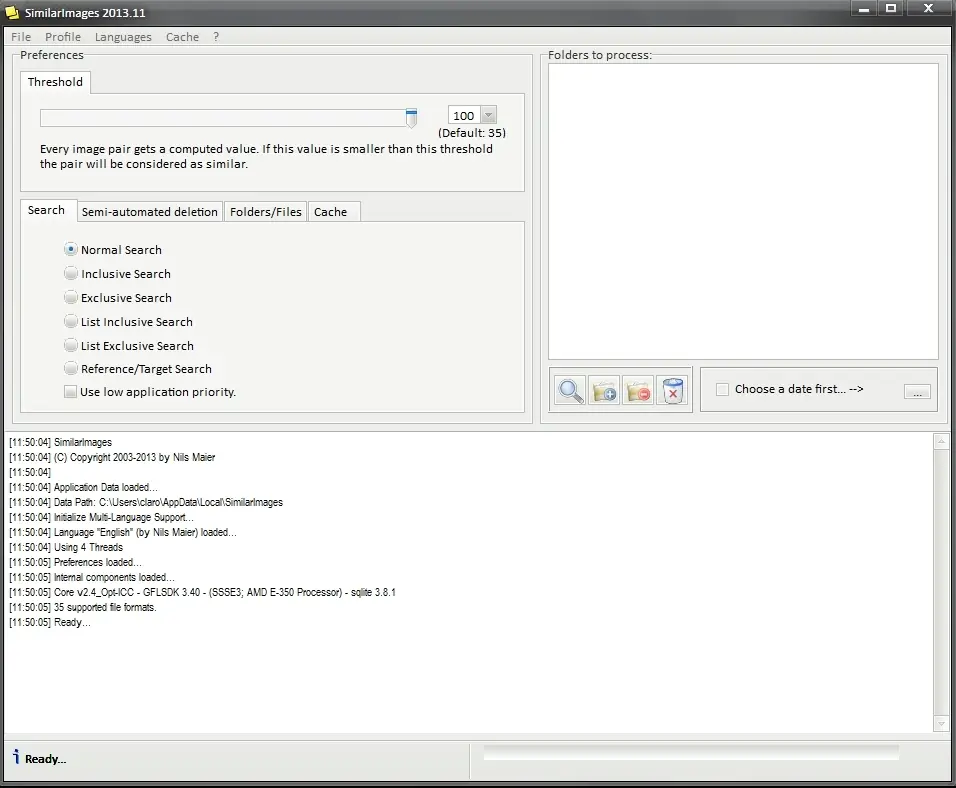Click the recycle bin clear-list icon
This screenshot has width=956, height=788.
point(672,390)
